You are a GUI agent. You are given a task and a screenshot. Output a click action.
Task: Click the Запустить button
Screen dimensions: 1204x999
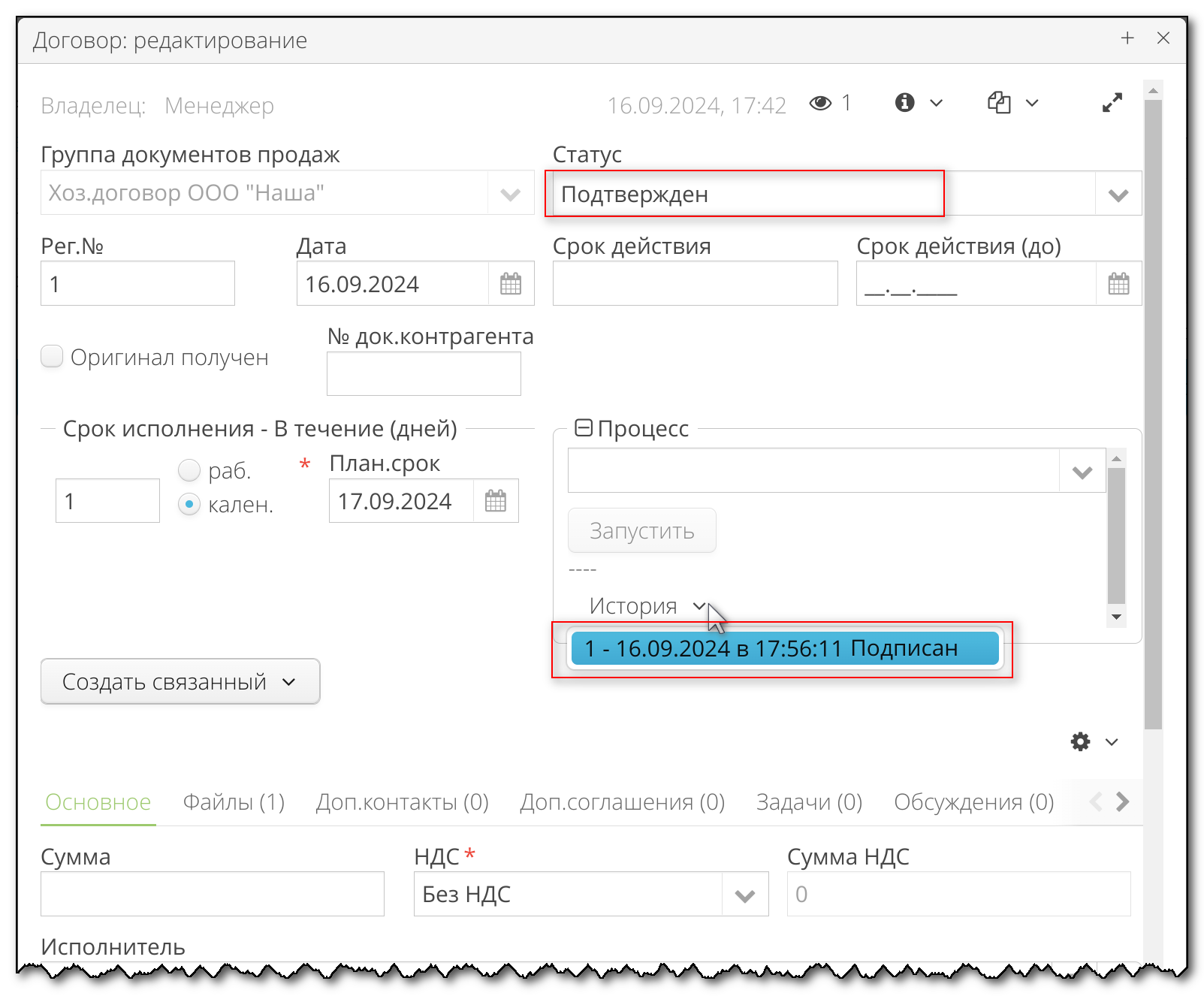point(641,530)
